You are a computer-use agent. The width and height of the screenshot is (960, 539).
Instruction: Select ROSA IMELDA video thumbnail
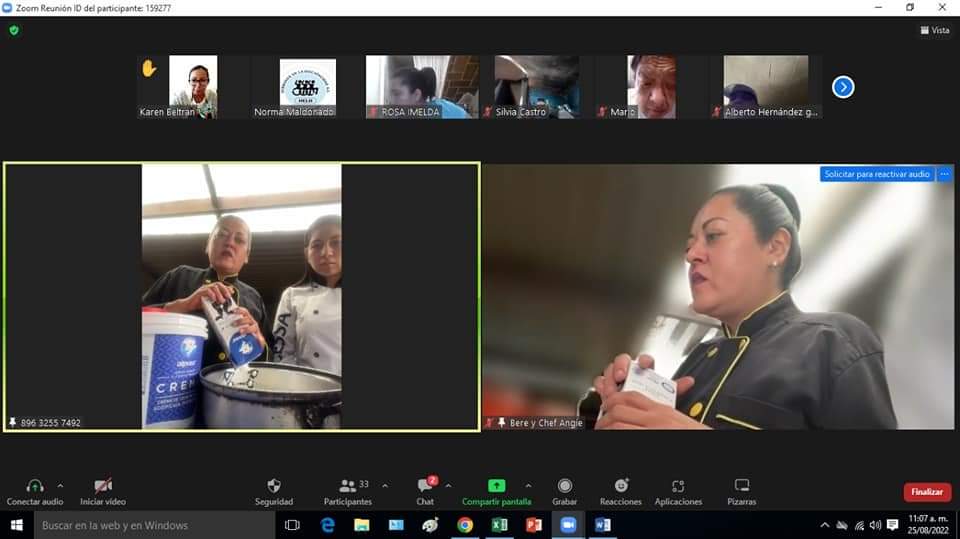click(422, 87)
